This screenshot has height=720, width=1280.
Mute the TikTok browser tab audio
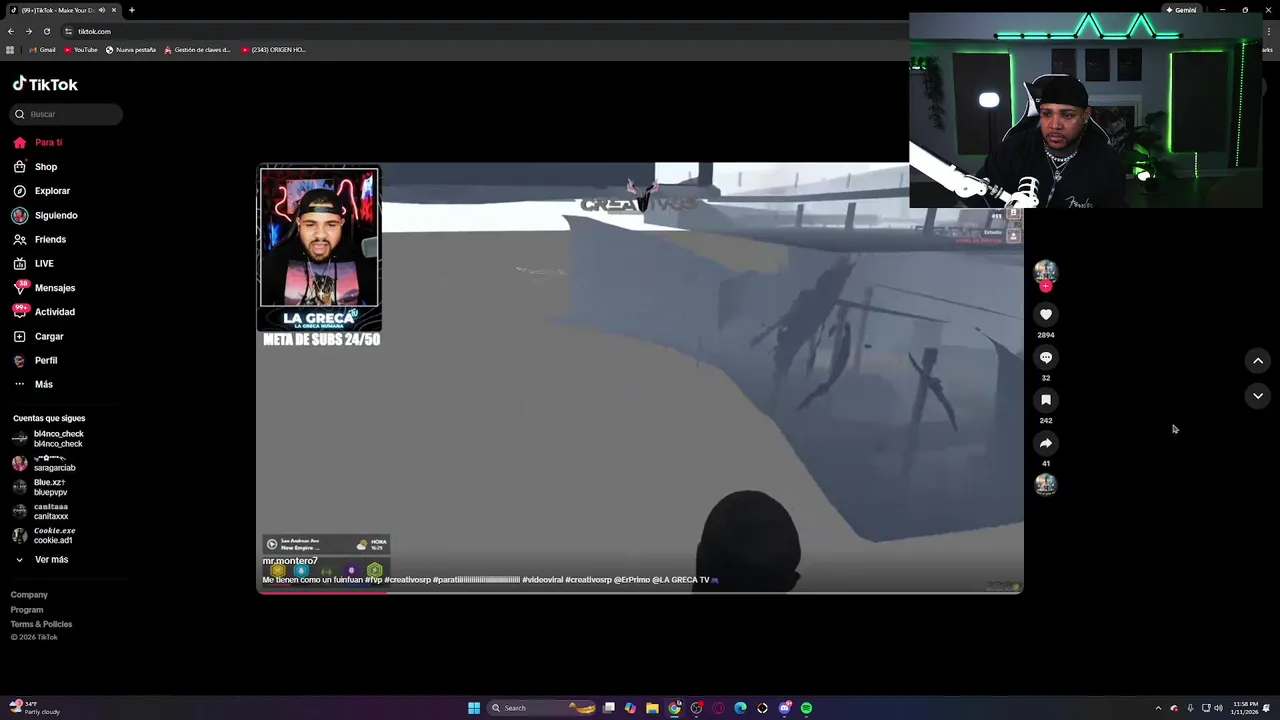click(x=102, y=10)
